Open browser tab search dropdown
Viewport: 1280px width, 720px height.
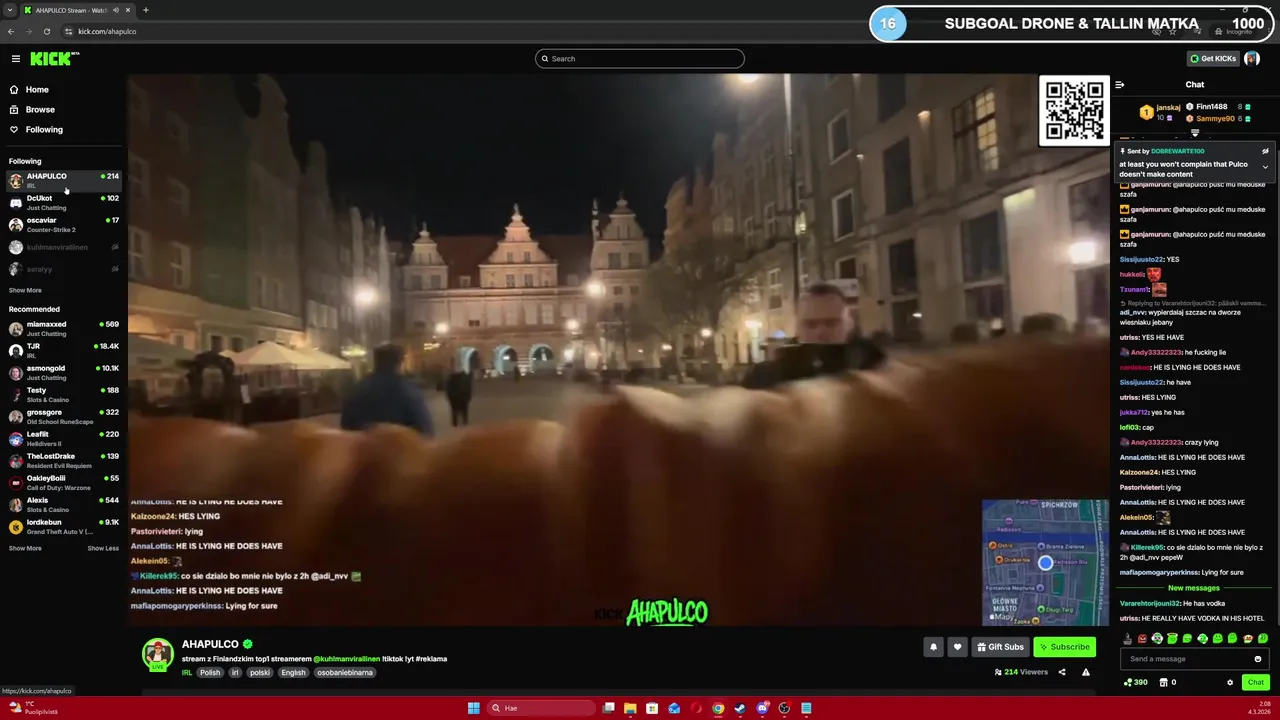tap(10, 10)
